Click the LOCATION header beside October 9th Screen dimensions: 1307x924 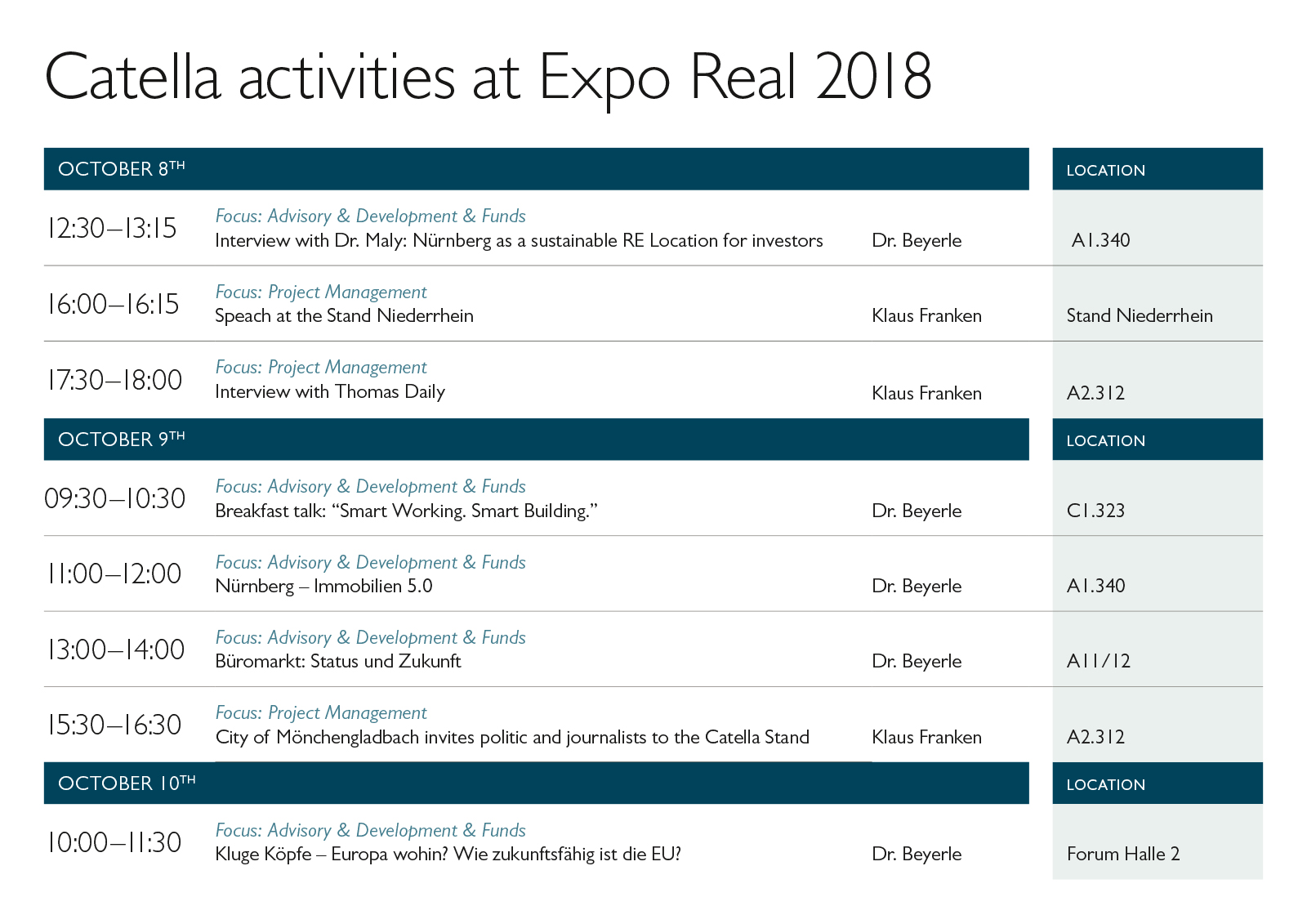[1158, 440]
